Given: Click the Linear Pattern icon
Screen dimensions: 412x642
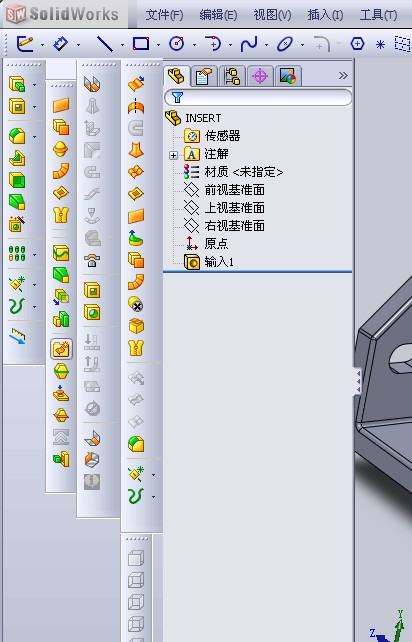Looking at the screenshot, I should pyautogui.click(x=17, y=254).
